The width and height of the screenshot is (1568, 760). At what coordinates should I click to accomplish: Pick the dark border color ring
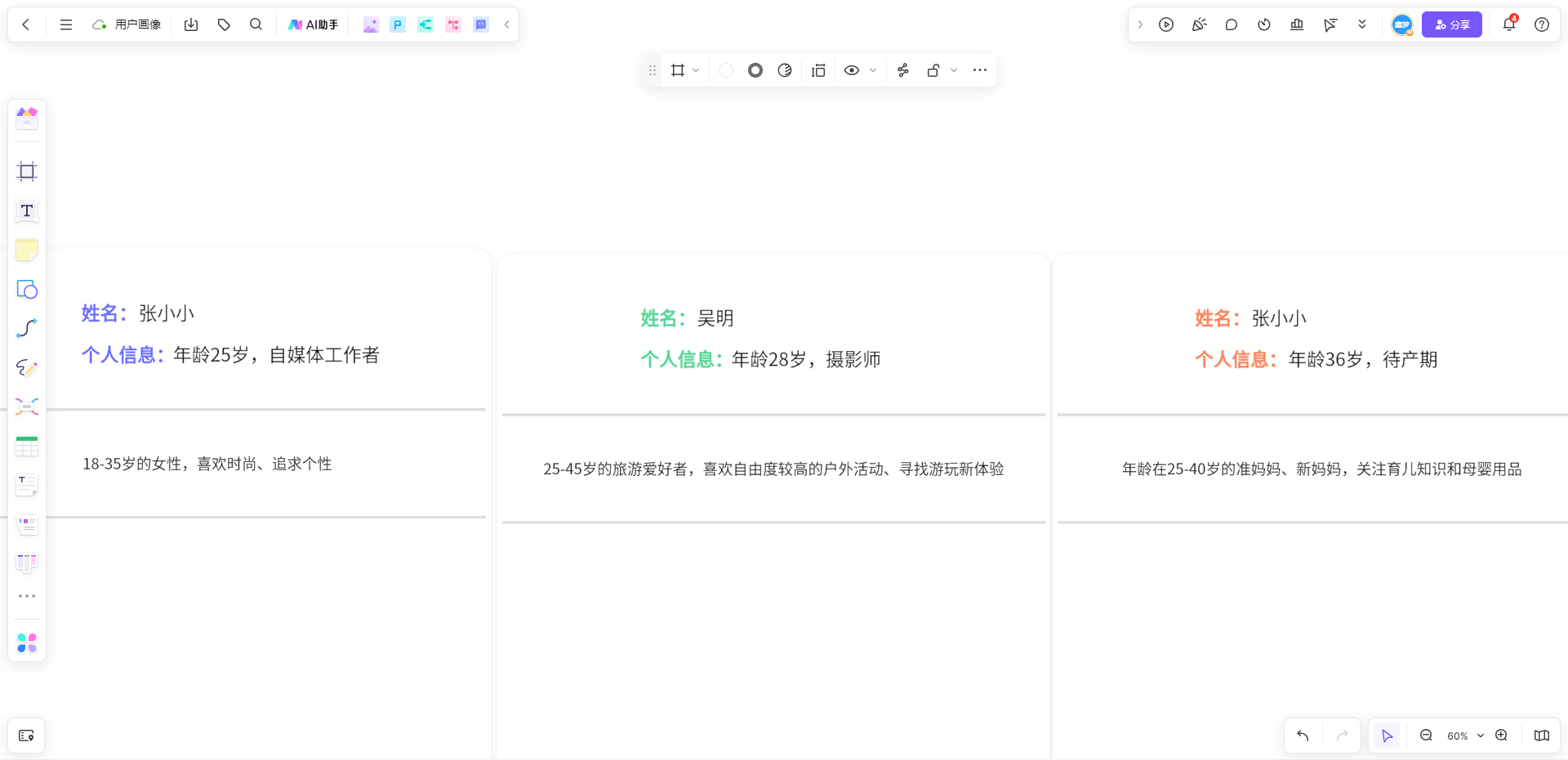click(x=755, y=70)
